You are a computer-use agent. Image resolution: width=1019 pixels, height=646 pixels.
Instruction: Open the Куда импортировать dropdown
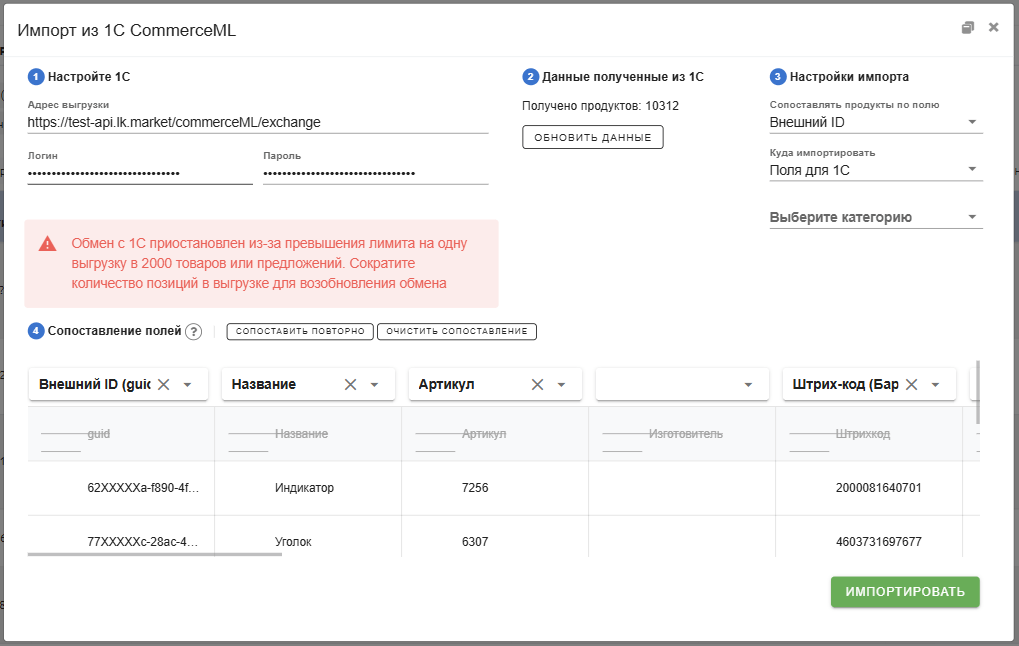[x=876, y=170]
